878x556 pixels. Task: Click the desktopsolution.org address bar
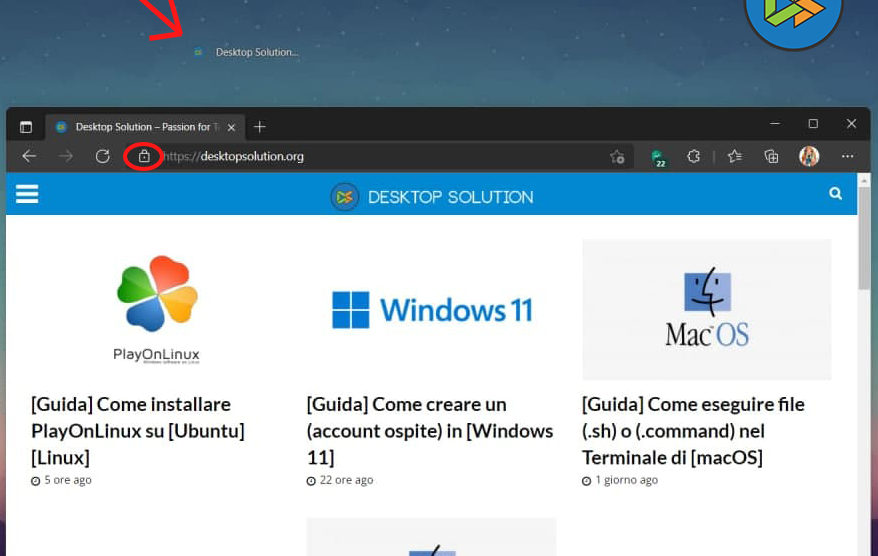click(381, 156)
